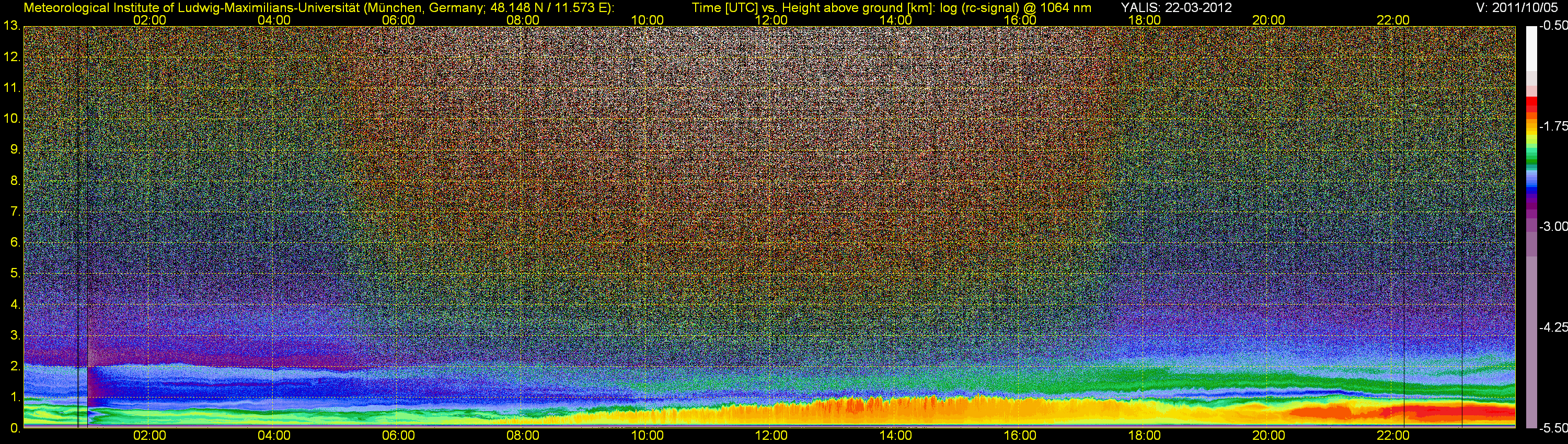This screenshot has height=444, width=1568.
Task: Click the 06:00 label on the bottom time axis
Action: point(398,436)
